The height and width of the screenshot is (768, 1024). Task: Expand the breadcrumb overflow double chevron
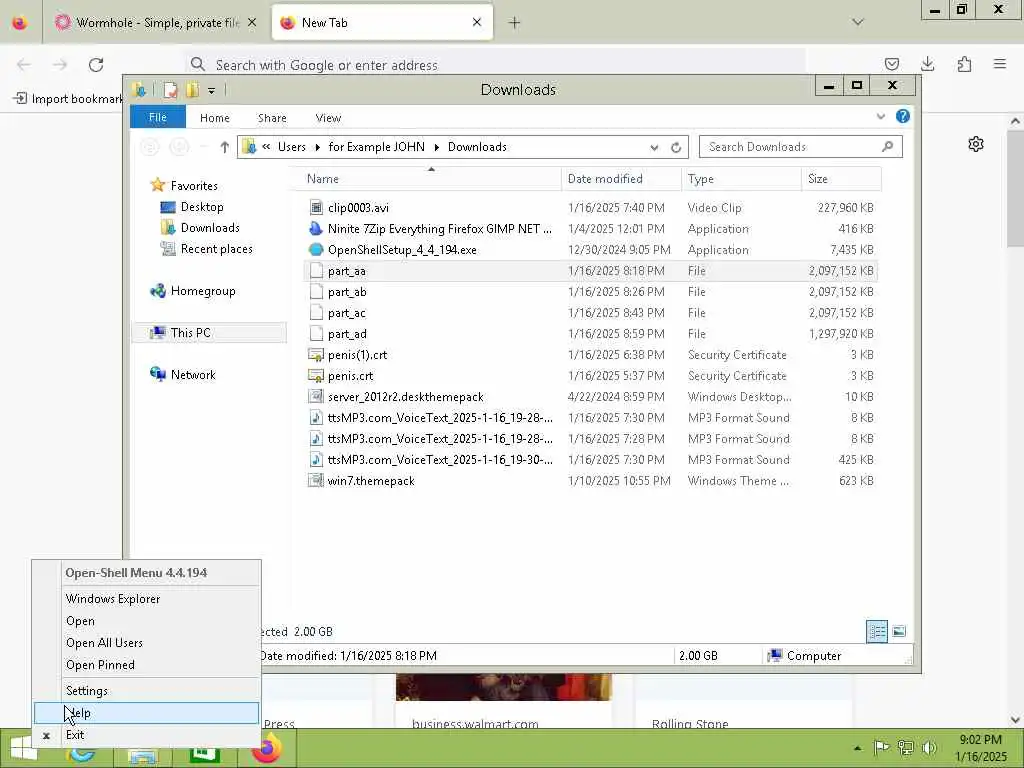point(266,147)
